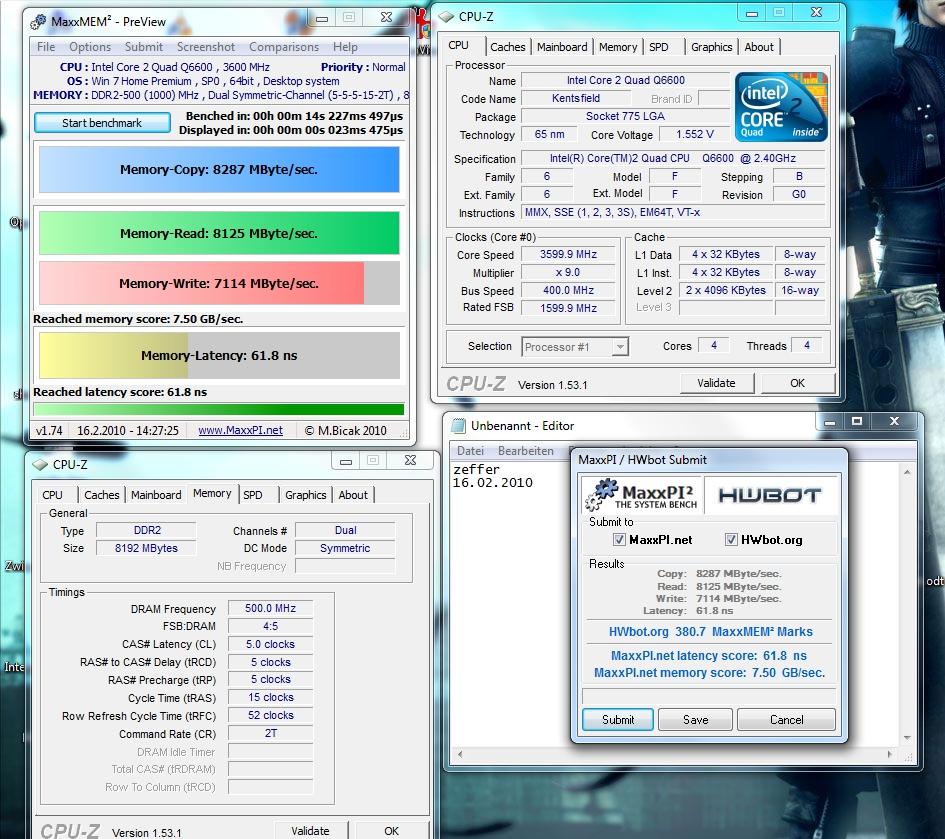Click the Start benchmark button

tap(102, 123)
